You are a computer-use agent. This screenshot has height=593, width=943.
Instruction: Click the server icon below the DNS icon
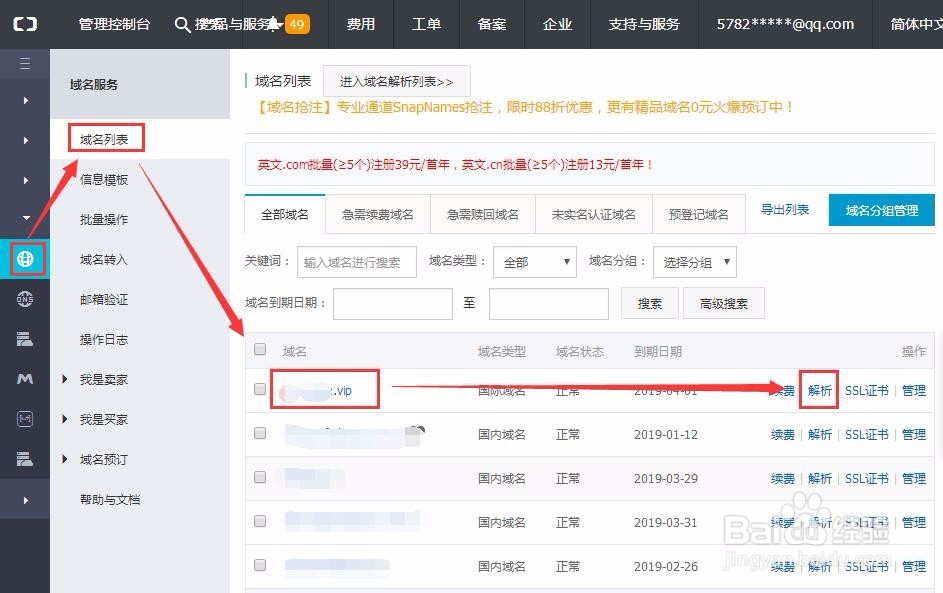[x=25, y=339]
